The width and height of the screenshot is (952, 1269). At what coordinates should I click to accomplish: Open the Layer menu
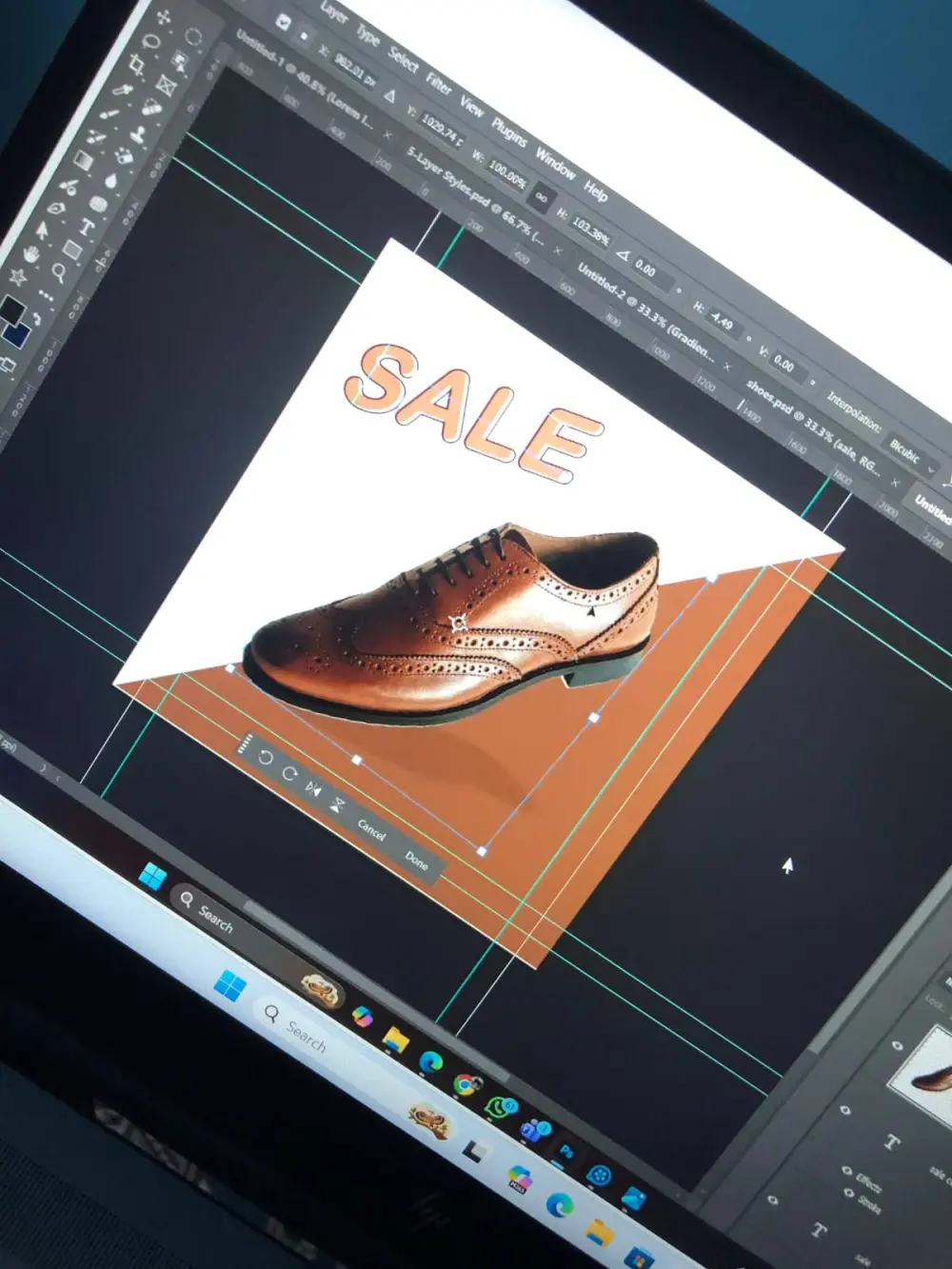click(x=333, y=12)
